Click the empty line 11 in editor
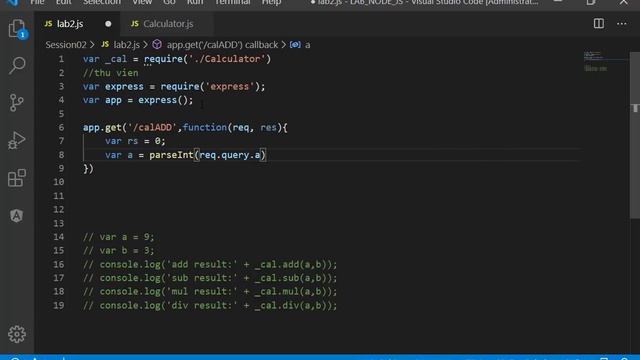Screen dimensions: 640x360 coord(331,196)
